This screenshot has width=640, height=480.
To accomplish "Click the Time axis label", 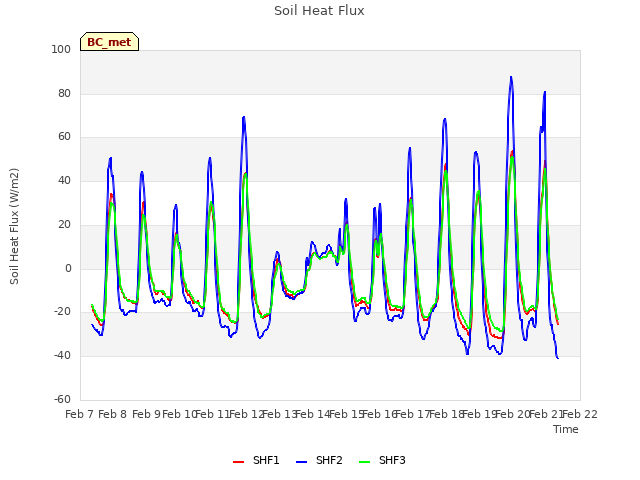I will pyautogui.click(x=566, y=429).
